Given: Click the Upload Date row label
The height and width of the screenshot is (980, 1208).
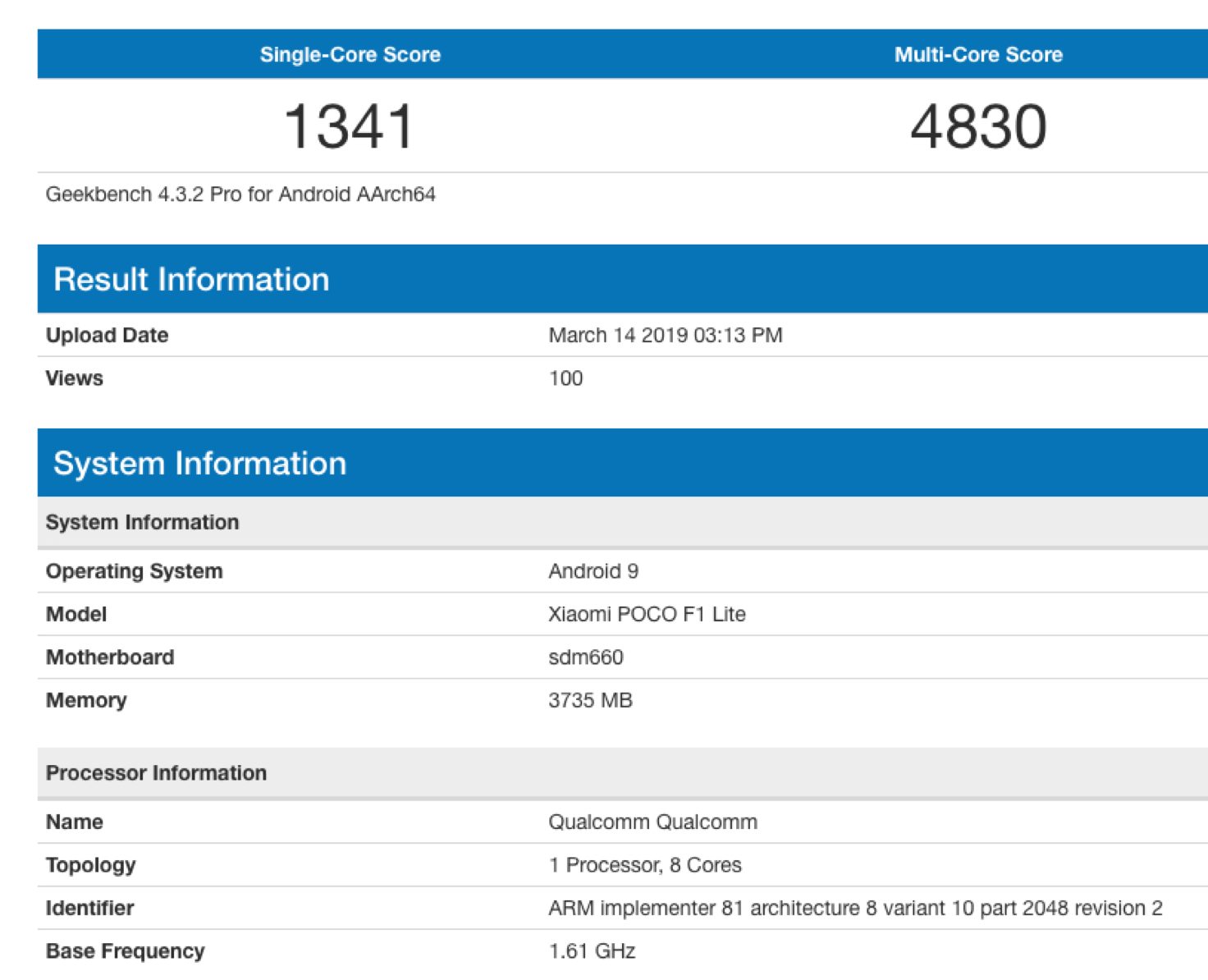Looking at the screenshot, I should pyautogui.click(x=107, y=335).
